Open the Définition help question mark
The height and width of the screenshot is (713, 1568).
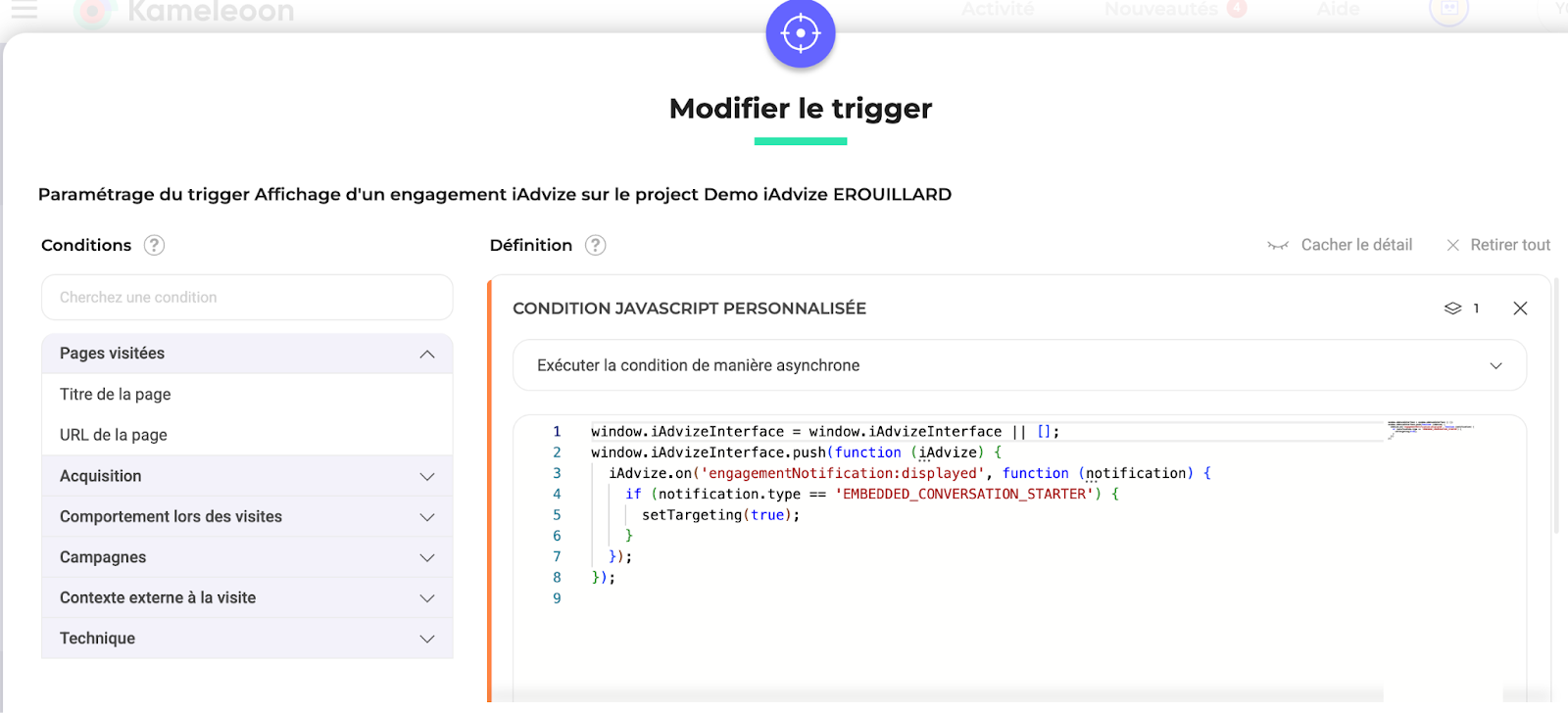click(596, 245)
